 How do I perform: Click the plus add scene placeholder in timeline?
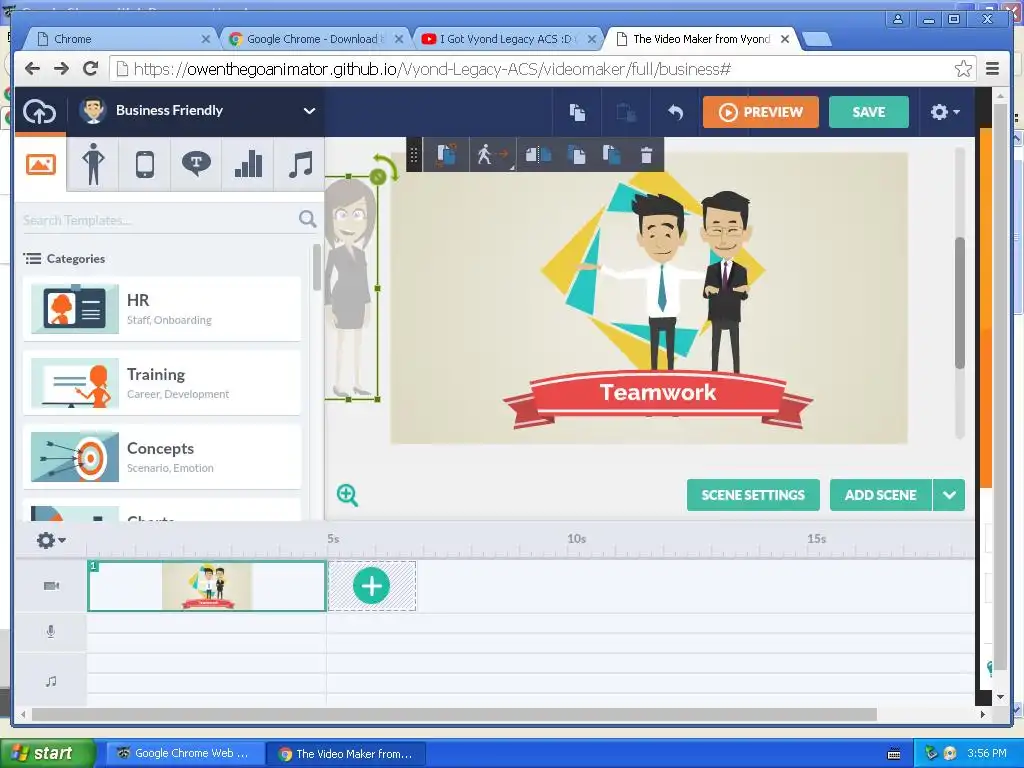[372, 586]
